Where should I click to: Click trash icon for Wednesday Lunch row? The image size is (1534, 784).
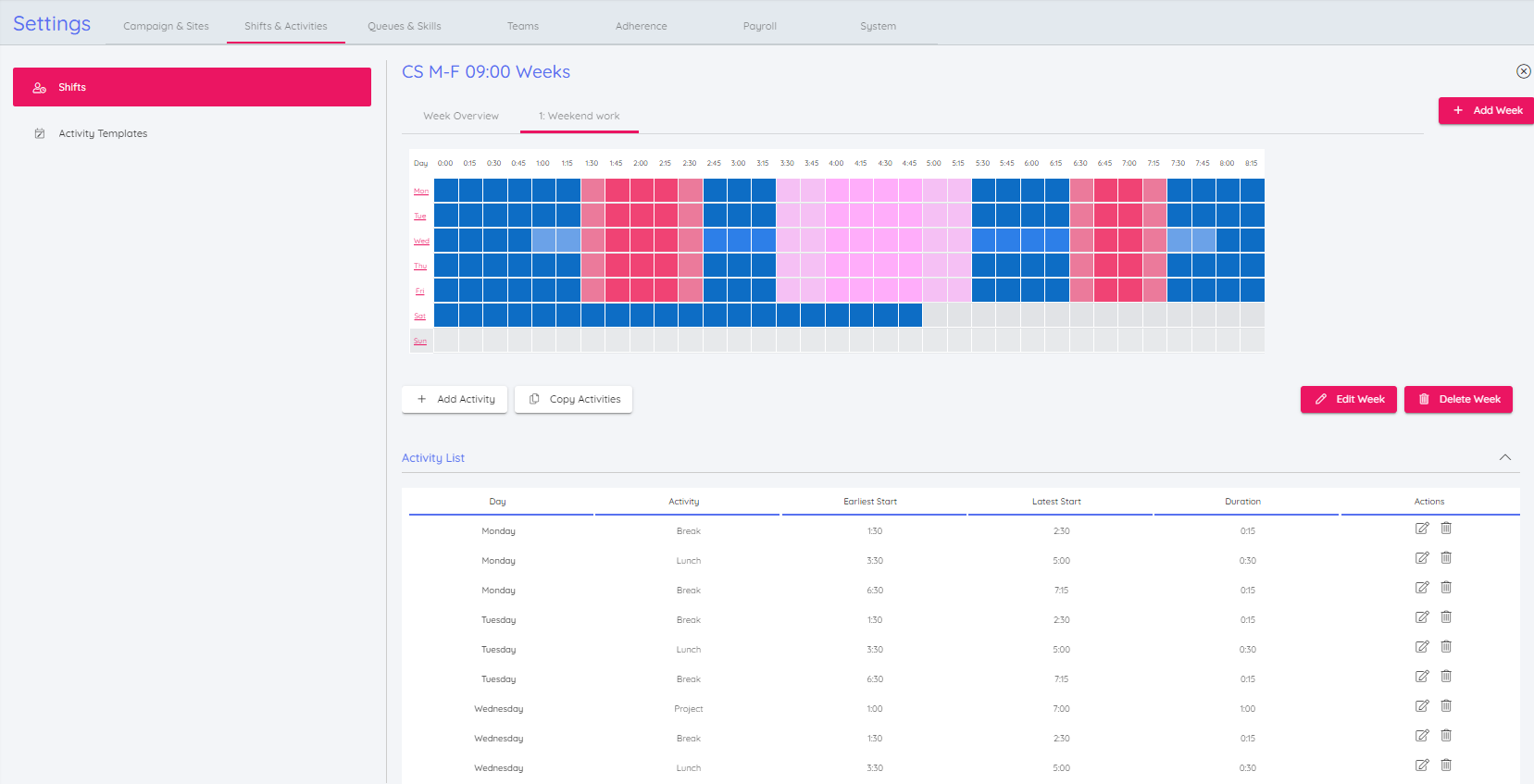1446,765
